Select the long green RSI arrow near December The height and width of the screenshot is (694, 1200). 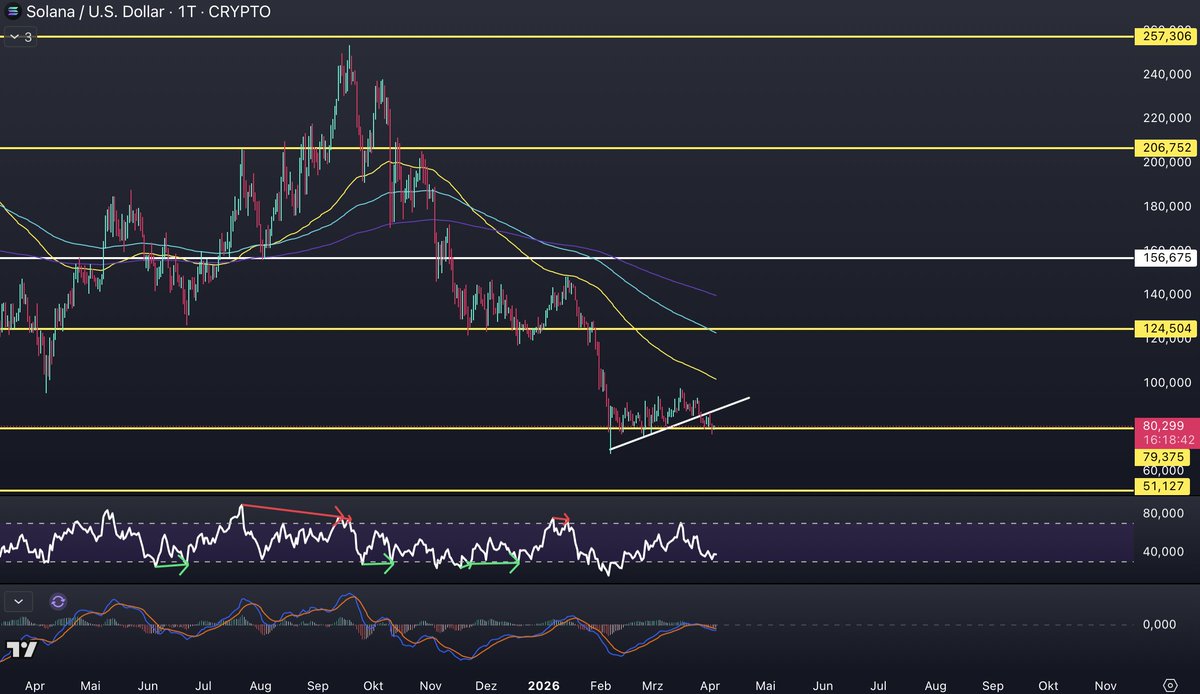coord(491,564)
